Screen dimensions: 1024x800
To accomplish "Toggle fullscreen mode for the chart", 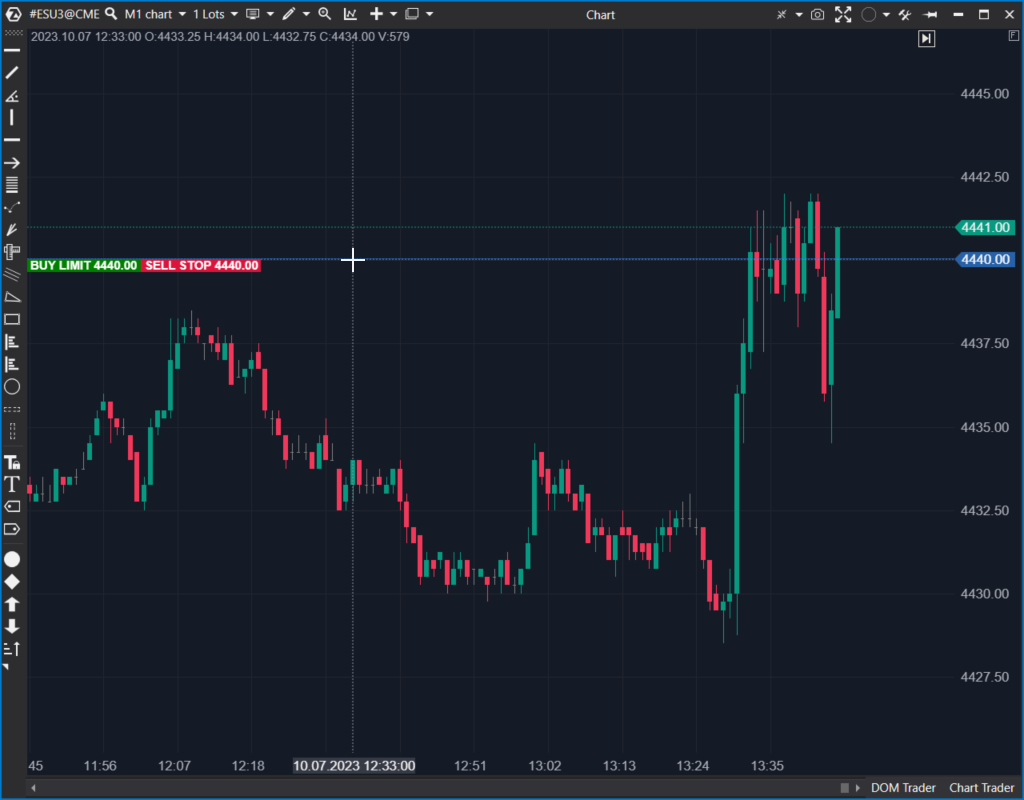I will pyautogui.click(x=843, y=14).
